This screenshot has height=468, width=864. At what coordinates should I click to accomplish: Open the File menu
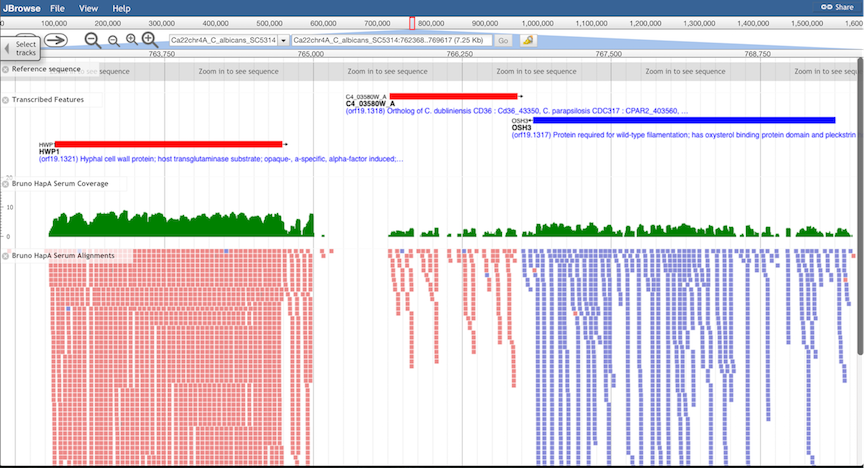point(58,7)
